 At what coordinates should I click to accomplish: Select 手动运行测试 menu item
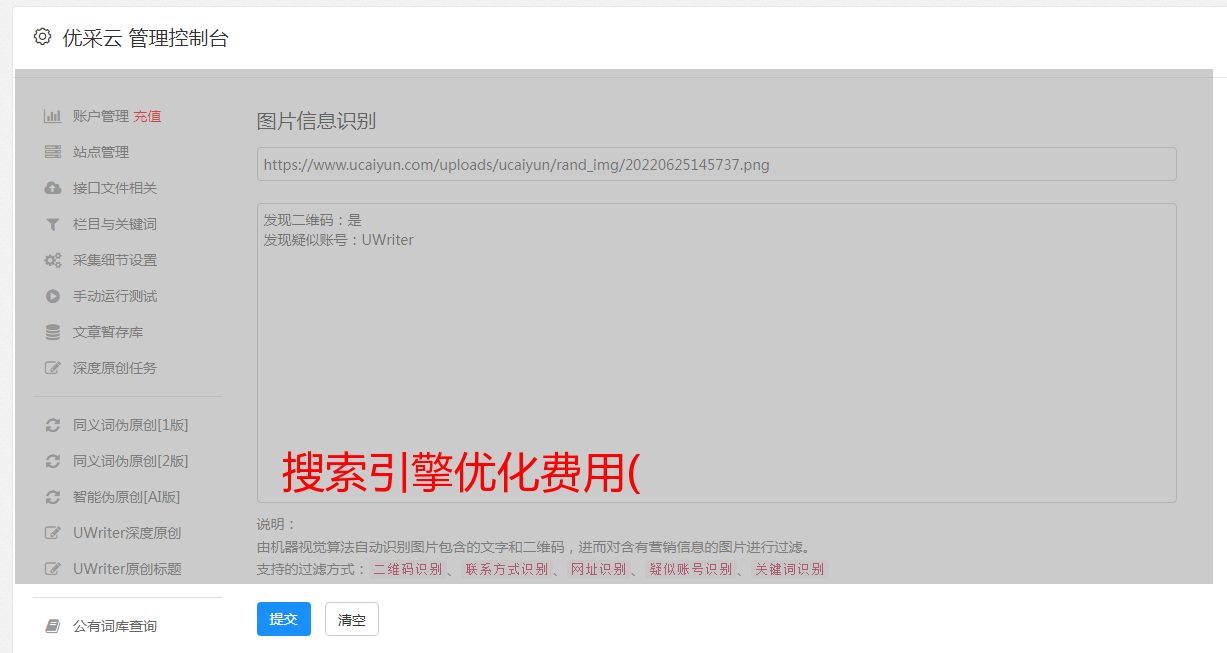(x=115, y=296)
